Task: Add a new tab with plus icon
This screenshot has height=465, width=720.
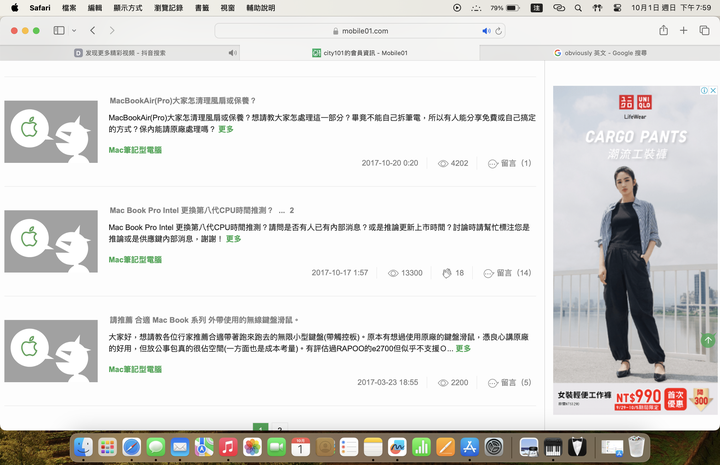Action: pos(684,30)
